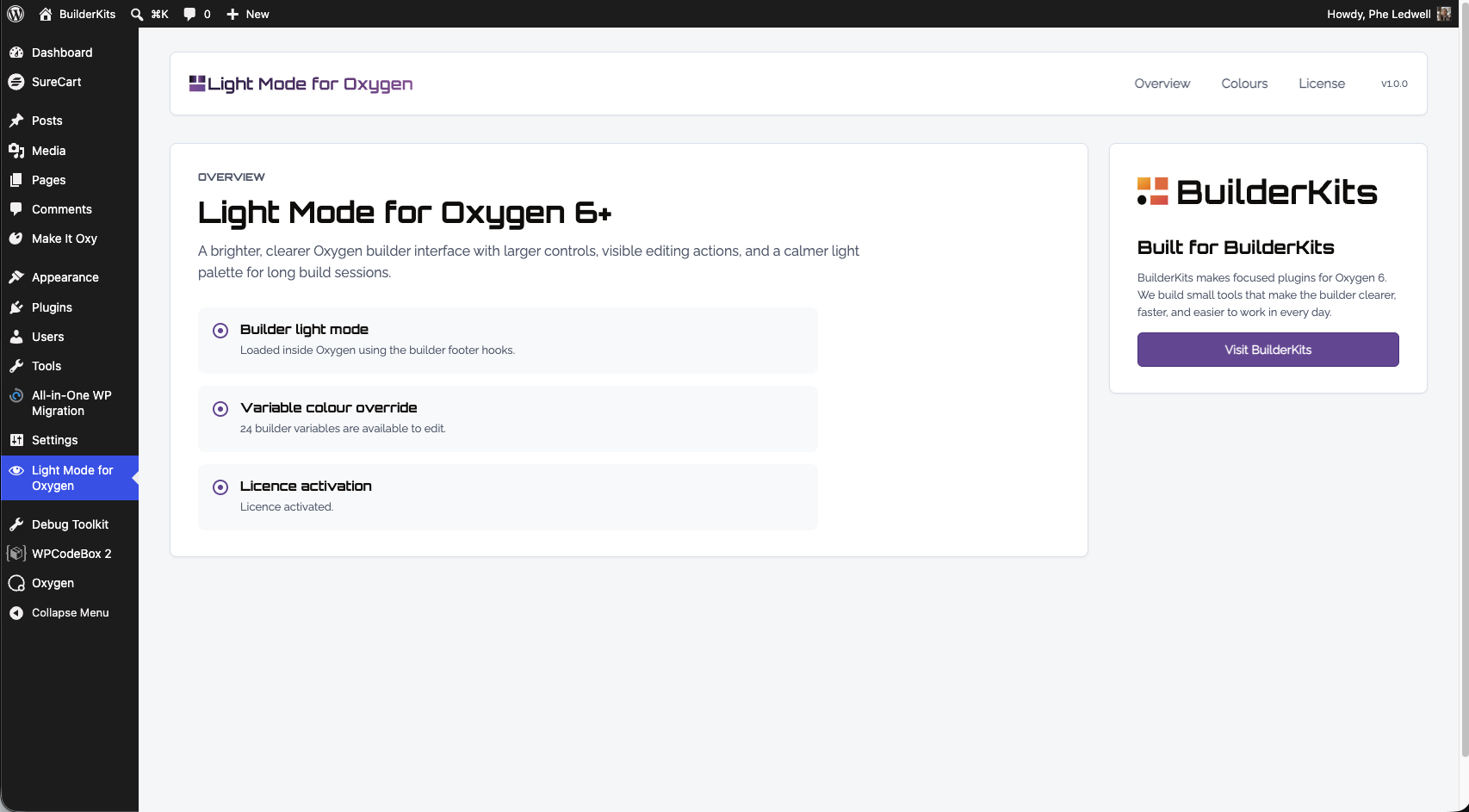Image resolution: width=1469 pixels, height=812 pixels.
Task: Click the SureCart sidebar icon
Action: [16, 82]
